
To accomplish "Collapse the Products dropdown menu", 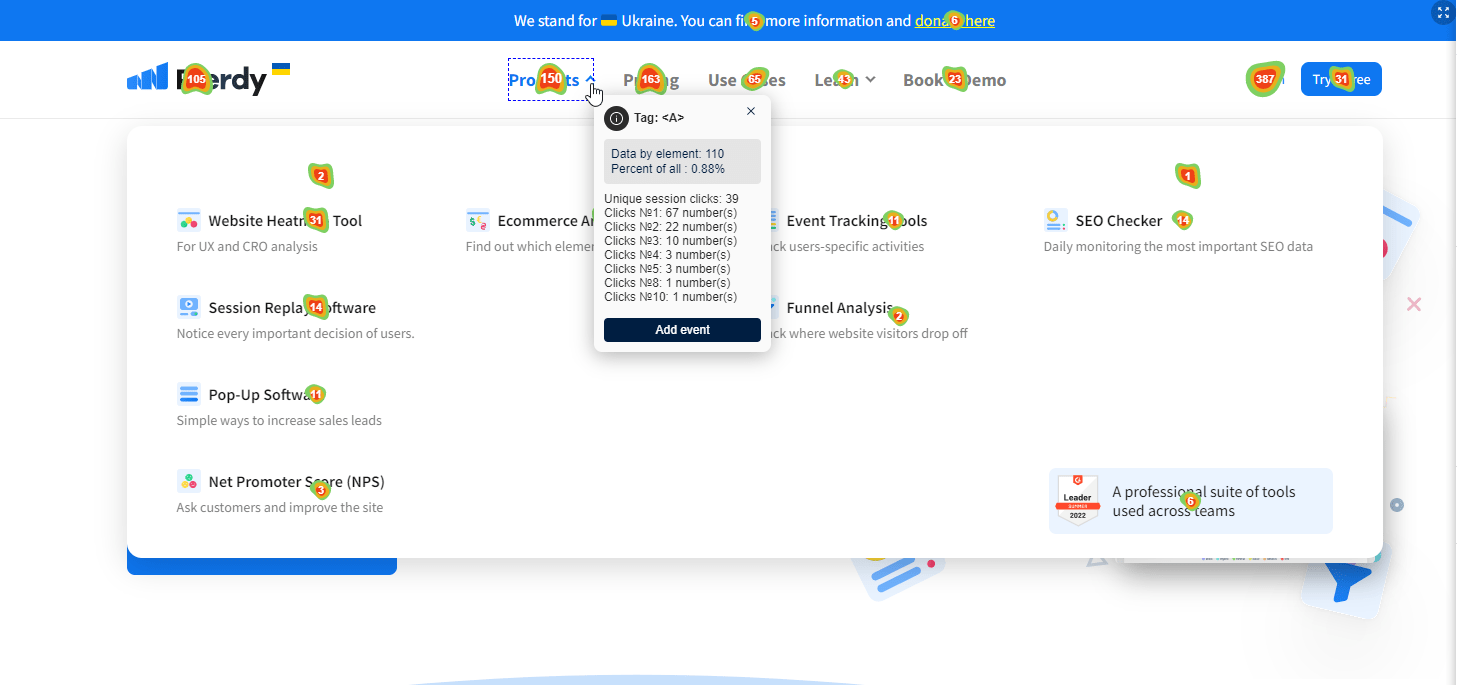I will (551, 80).
